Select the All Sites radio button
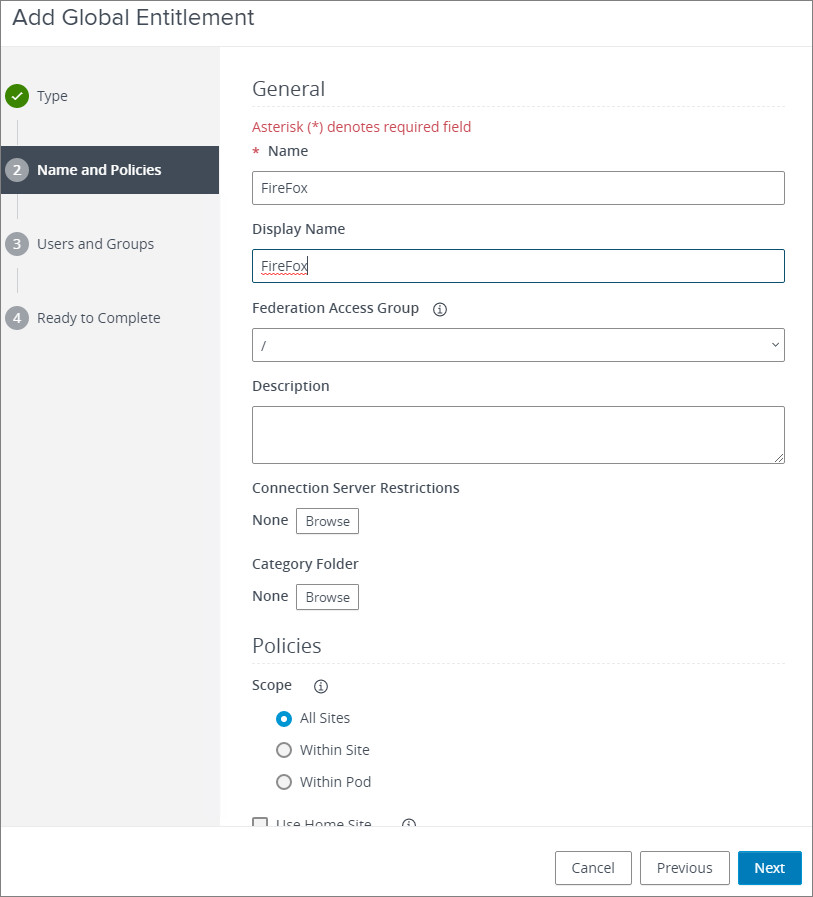This screenshot has width=813, height=897. pyautogui.click(x=284, y=718)
